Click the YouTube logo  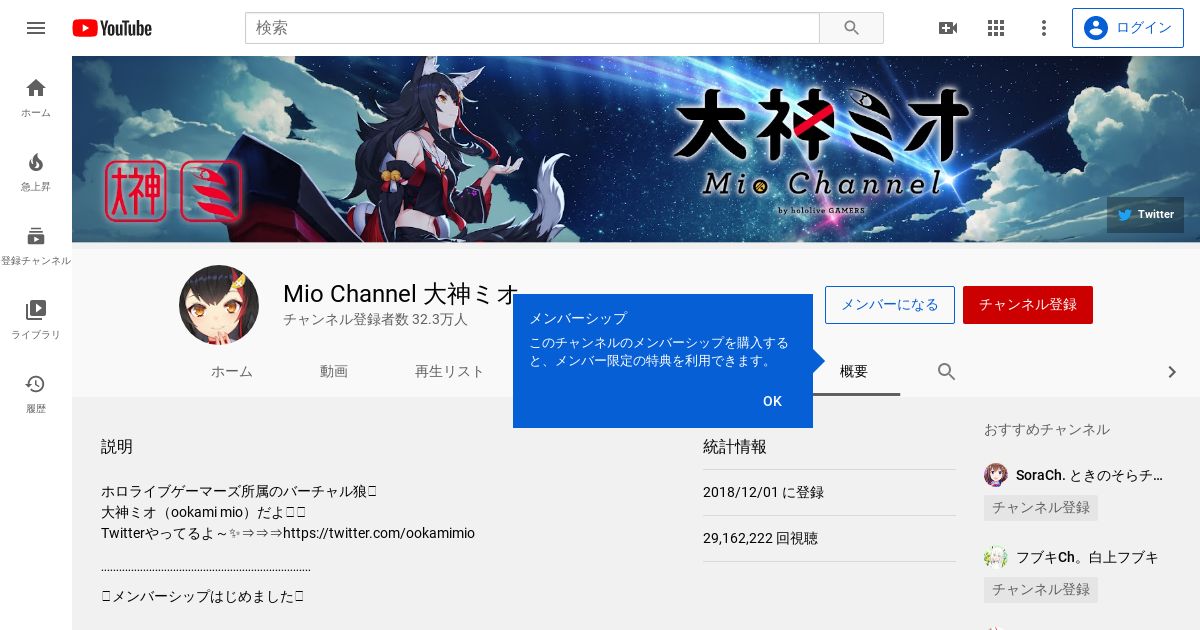tap(112, 28)
